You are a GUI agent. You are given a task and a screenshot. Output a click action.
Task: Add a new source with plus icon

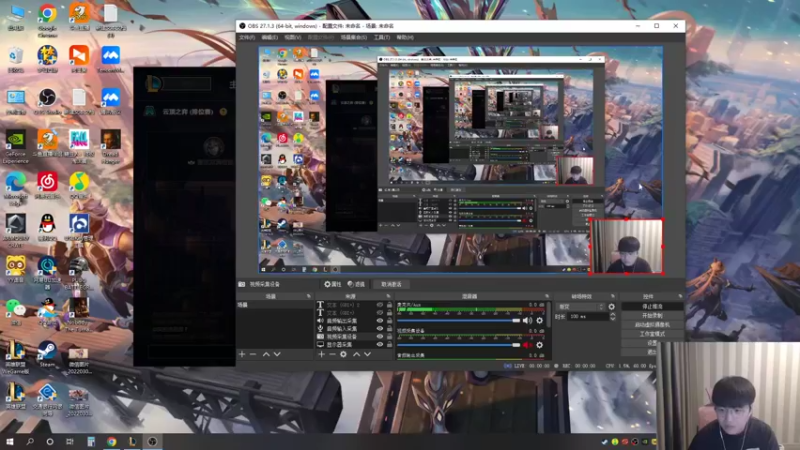pyautogui.click(x=321, y=354)
